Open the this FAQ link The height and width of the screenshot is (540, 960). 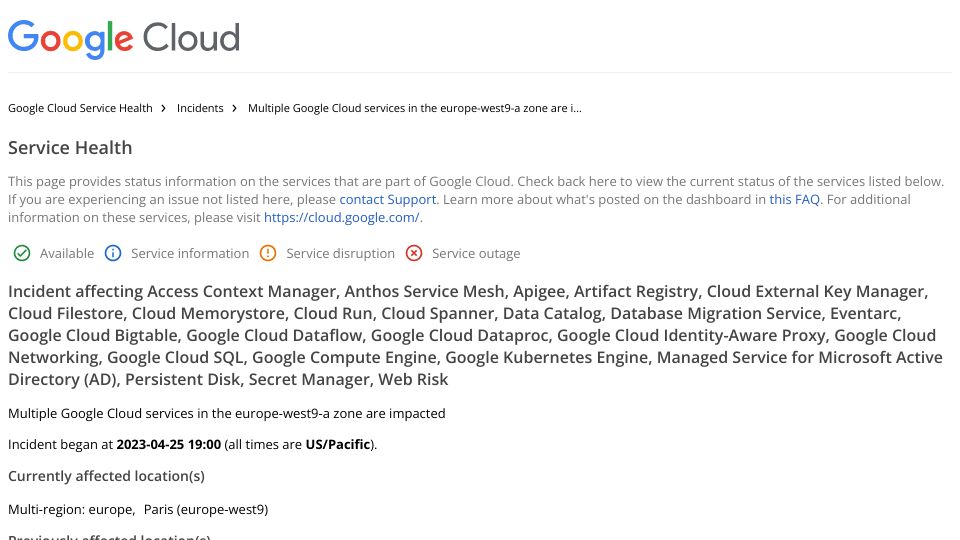coord(794,200)
